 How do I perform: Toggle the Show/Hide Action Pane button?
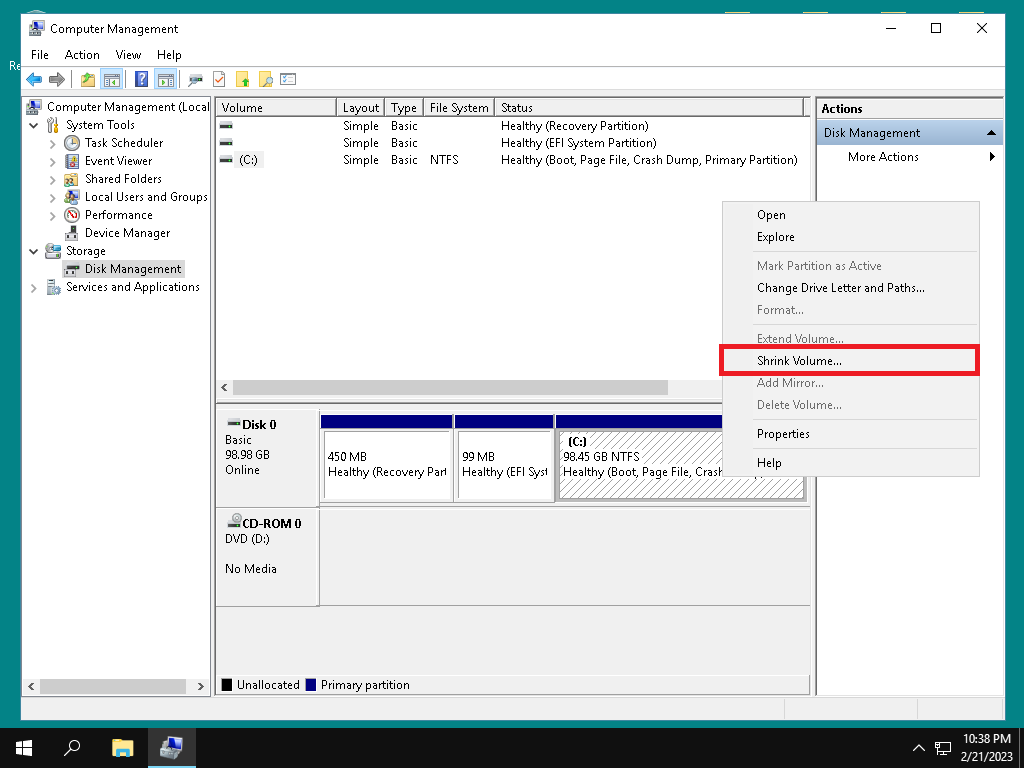(166, 80)
